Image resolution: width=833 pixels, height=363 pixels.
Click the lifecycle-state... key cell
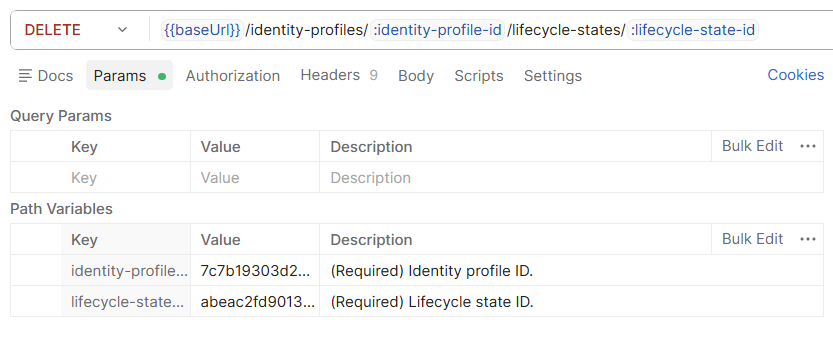(x=125, y=302)
